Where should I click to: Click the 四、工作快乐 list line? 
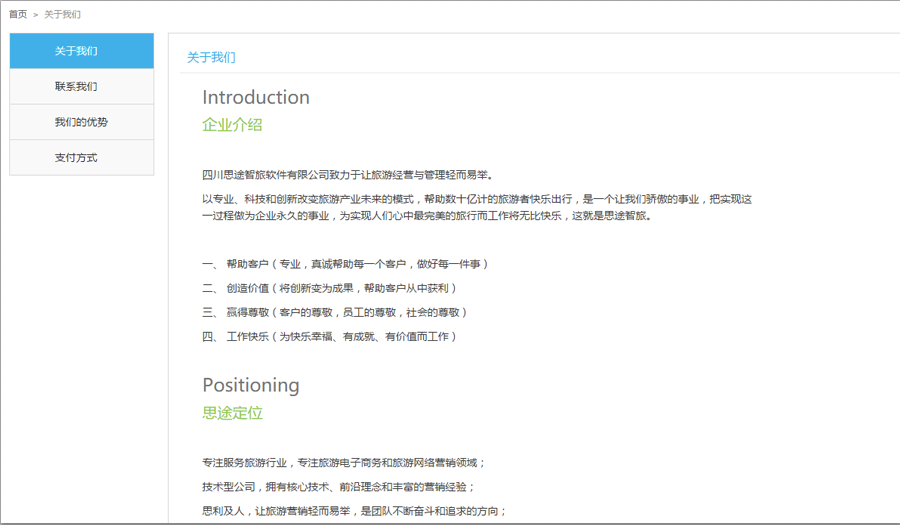click(x=329, y=336)
